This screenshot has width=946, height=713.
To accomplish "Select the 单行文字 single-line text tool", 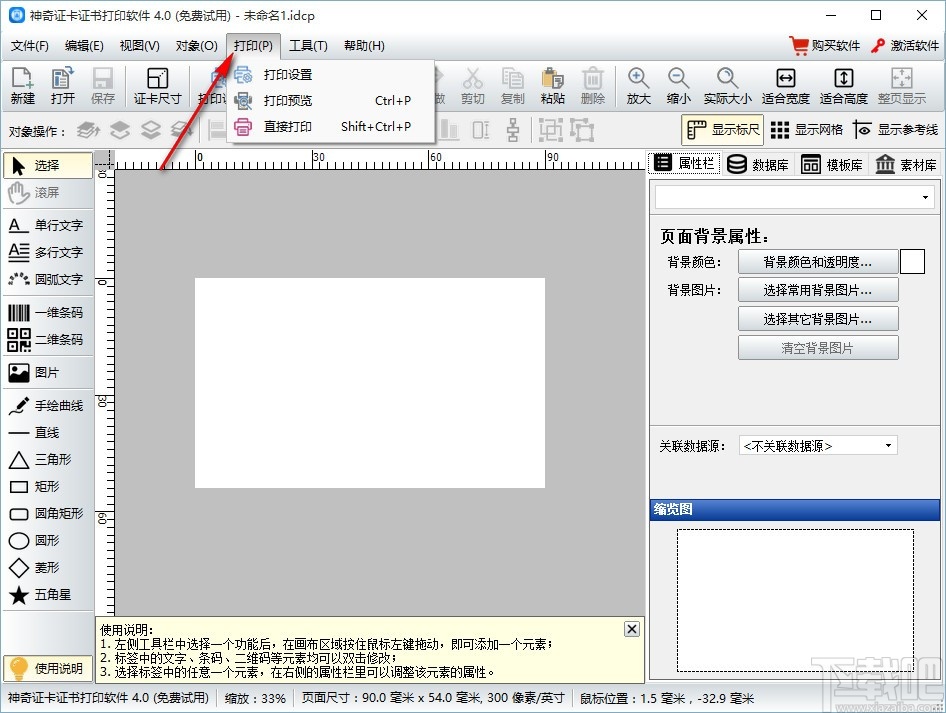I will 48,225.
